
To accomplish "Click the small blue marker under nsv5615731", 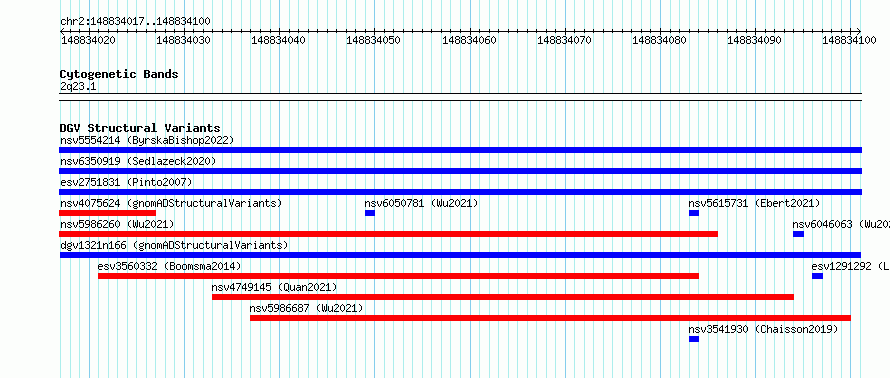I will 694,213.
